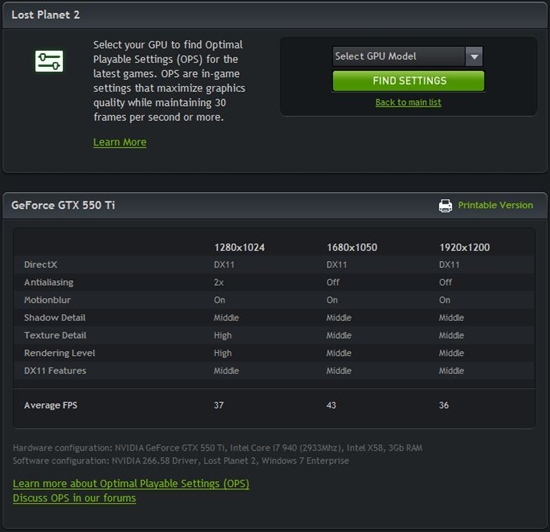Click the DX11 Features row label
The image size is (550, 532).
pos(55,371)
